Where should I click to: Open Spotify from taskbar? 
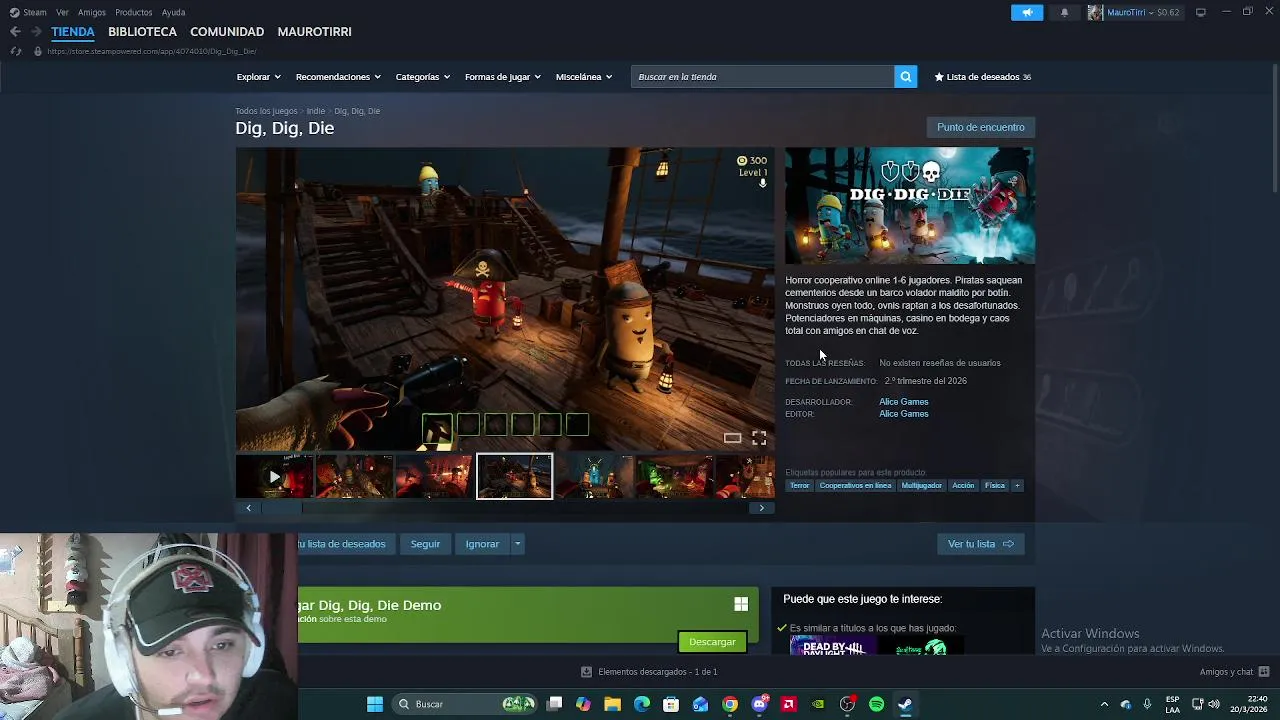[876, 704]
